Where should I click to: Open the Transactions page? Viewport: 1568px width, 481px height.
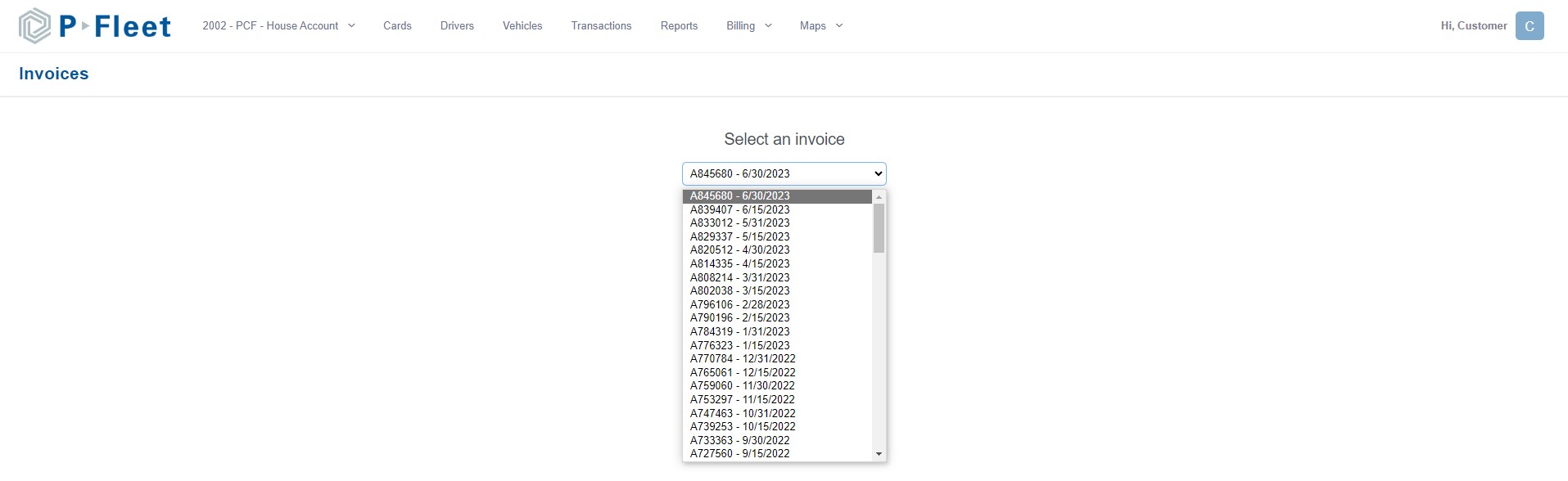pyautogui.click(x=601, y=26)
